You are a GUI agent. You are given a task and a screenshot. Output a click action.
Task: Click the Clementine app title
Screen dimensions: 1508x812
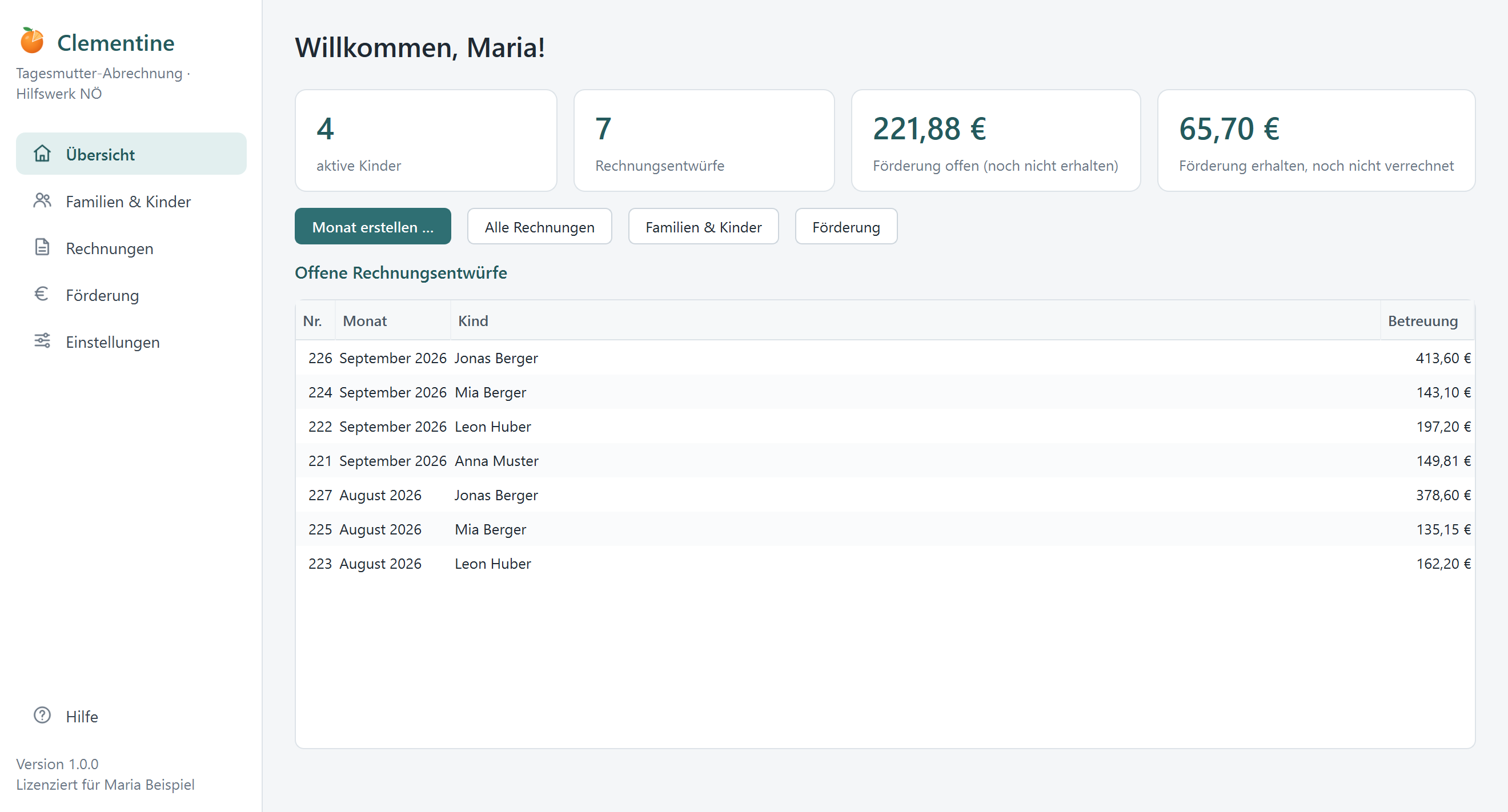(x=116, y=43)
